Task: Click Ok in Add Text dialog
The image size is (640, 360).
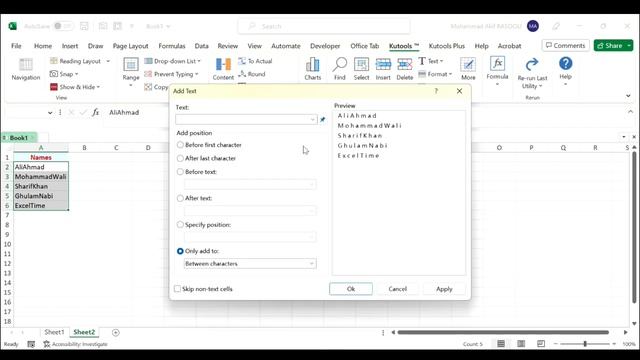Action: click(x=351, y=289)
